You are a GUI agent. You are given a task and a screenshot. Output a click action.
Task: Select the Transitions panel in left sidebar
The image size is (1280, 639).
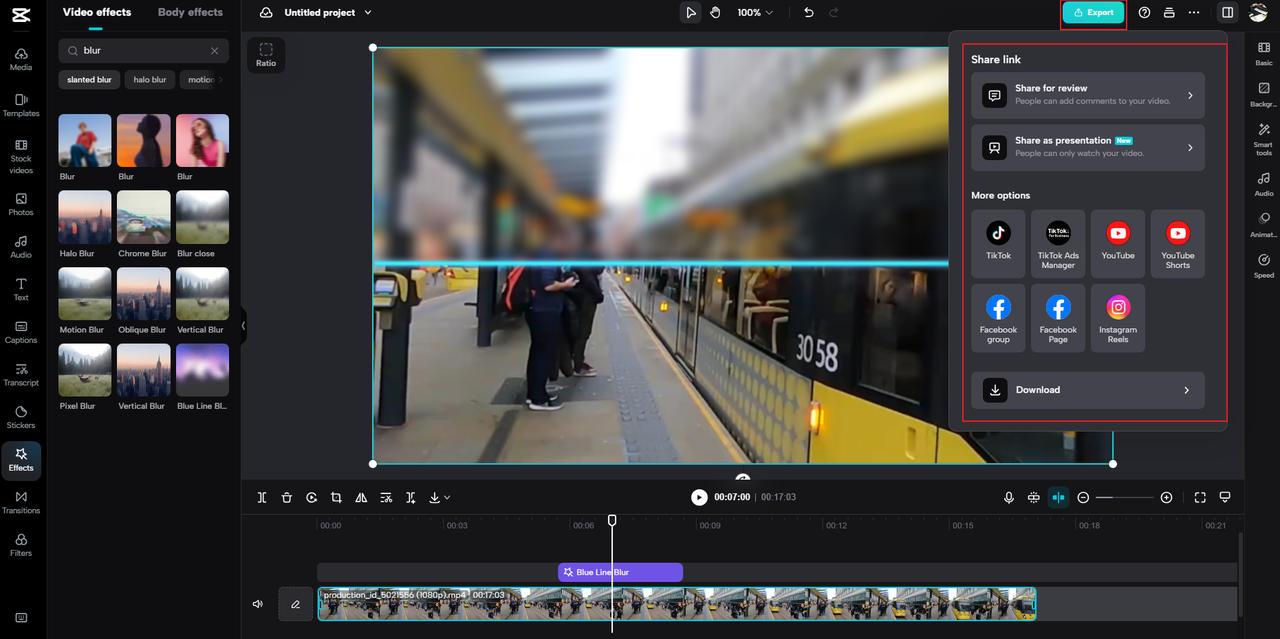[21, 503]
